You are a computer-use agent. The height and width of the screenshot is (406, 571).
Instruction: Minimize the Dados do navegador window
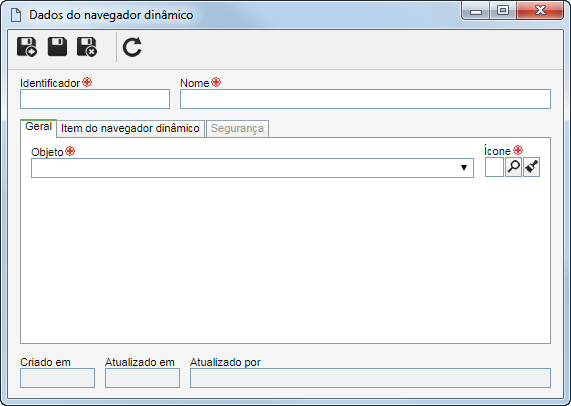(476, 11)
